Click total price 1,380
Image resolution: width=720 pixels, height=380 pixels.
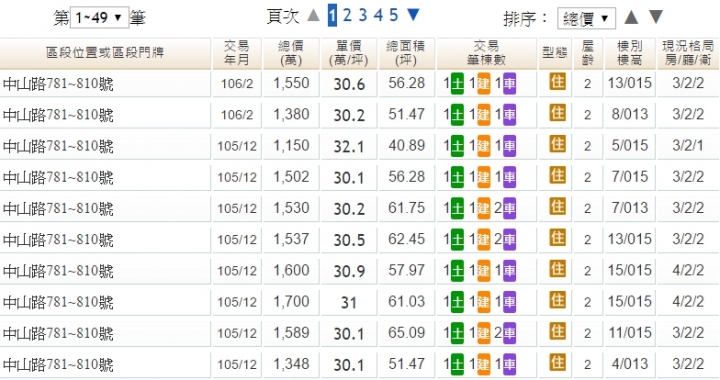point(291,114)
